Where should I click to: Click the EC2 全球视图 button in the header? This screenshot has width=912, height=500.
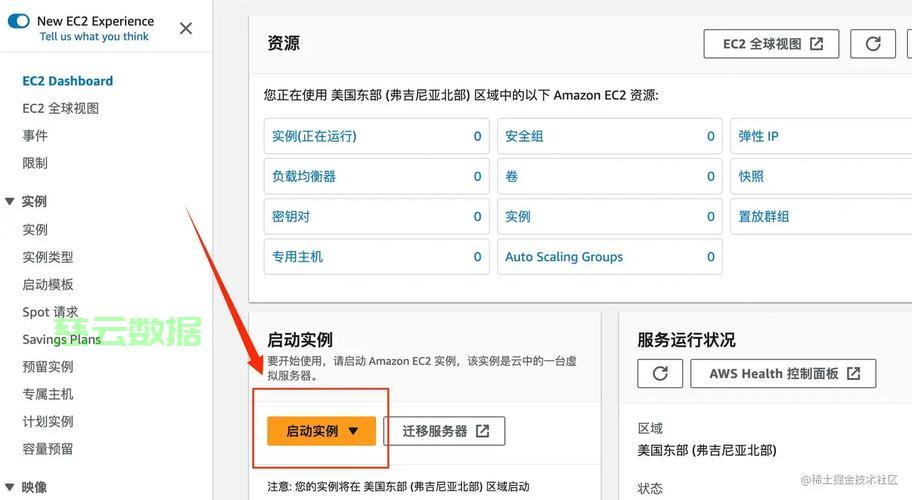tap(771, 44)
